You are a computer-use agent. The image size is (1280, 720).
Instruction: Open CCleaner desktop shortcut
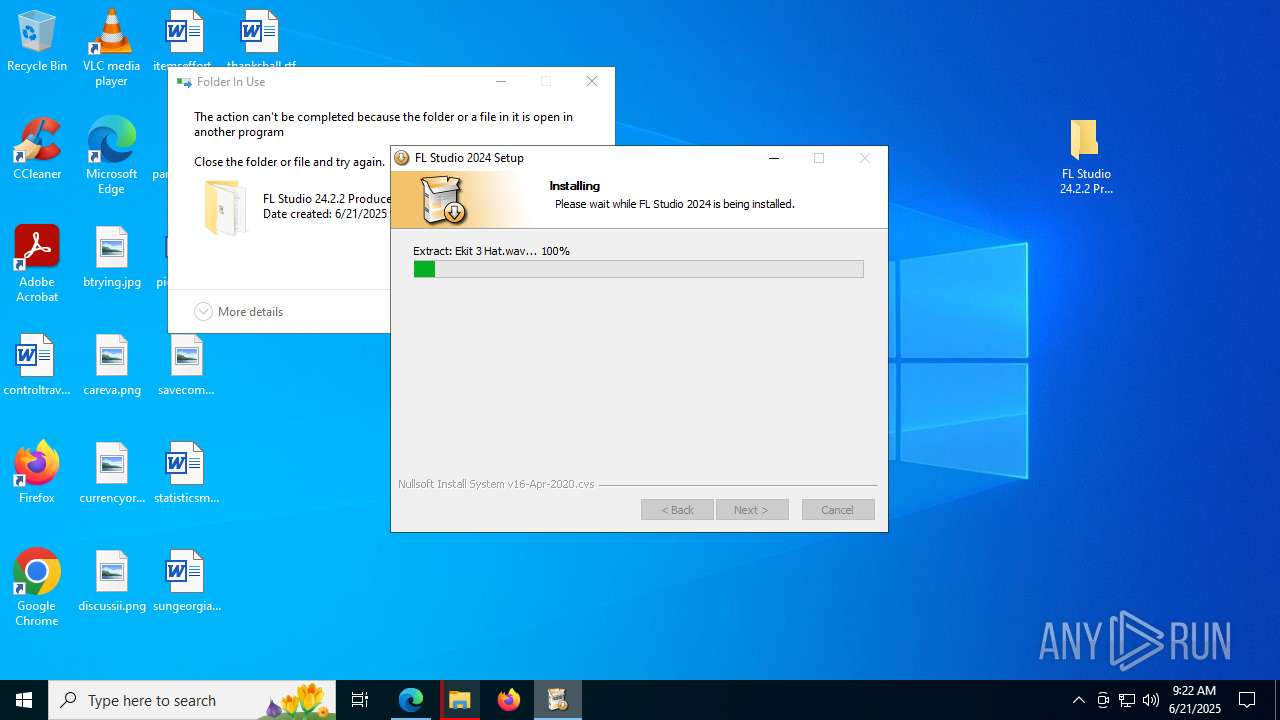point(37,148)
